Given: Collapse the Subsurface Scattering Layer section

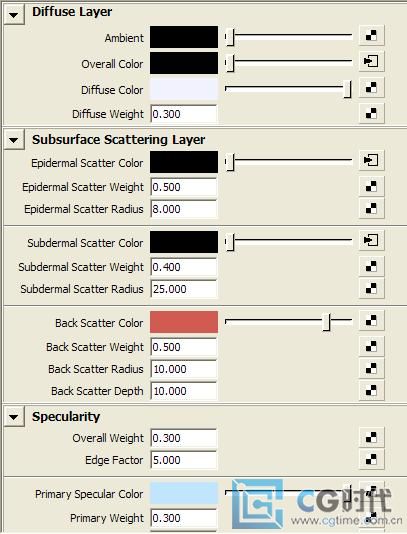Looking at the screenshot, I should pyautogui.click(x=14, y=140).
